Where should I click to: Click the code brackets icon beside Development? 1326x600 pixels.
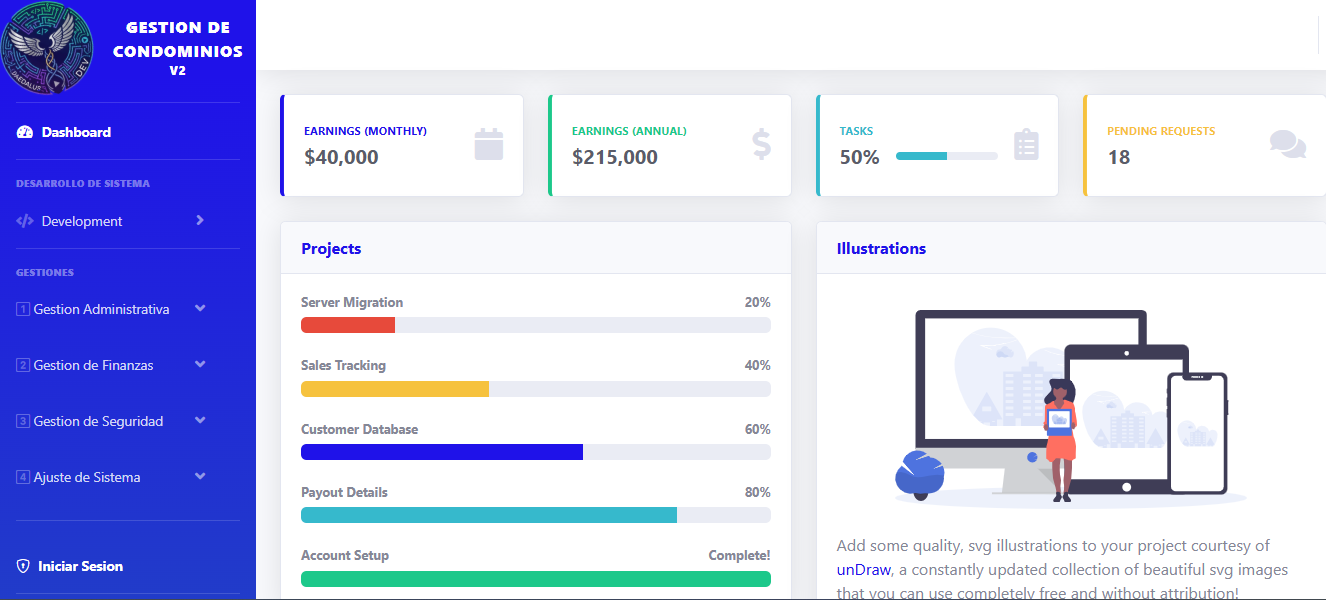pyautogui.click(x=25, y=221)
